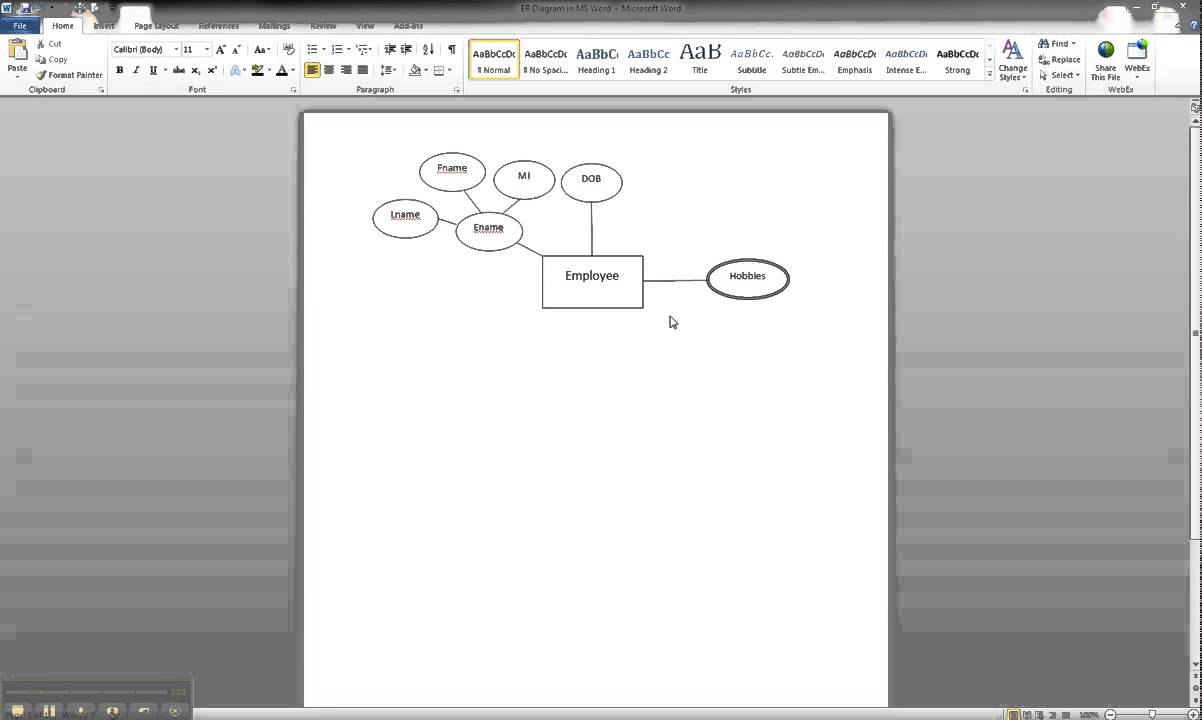The width and height of the screenshot is (1202, 720).
Task: Select the Employee rectangle shape
Action: pos(592,282)
